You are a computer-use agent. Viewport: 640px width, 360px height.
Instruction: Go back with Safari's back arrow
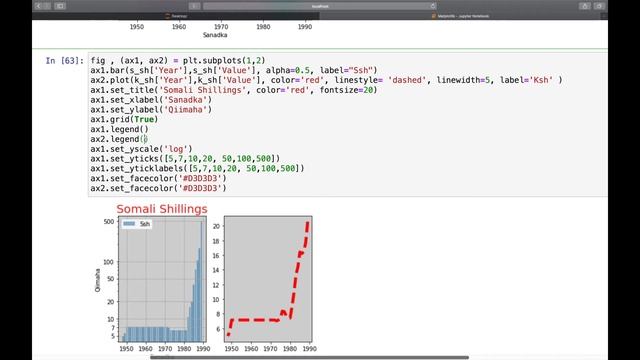point(38,6)
